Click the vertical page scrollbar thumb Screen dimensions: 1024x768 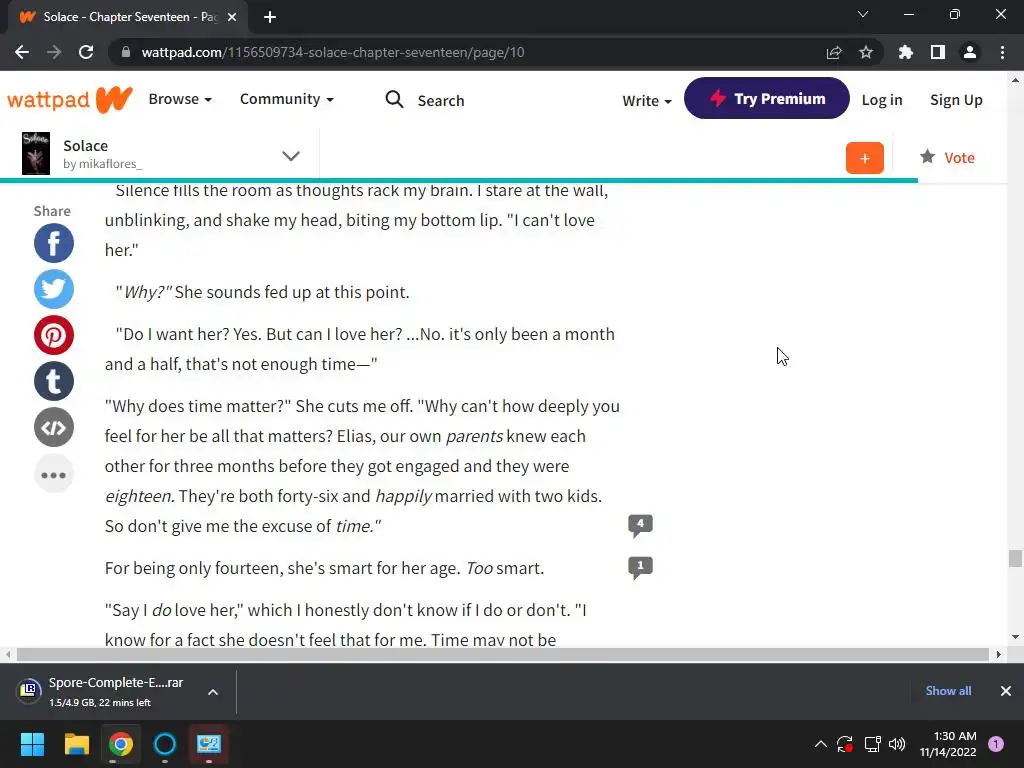[1015, 559]
